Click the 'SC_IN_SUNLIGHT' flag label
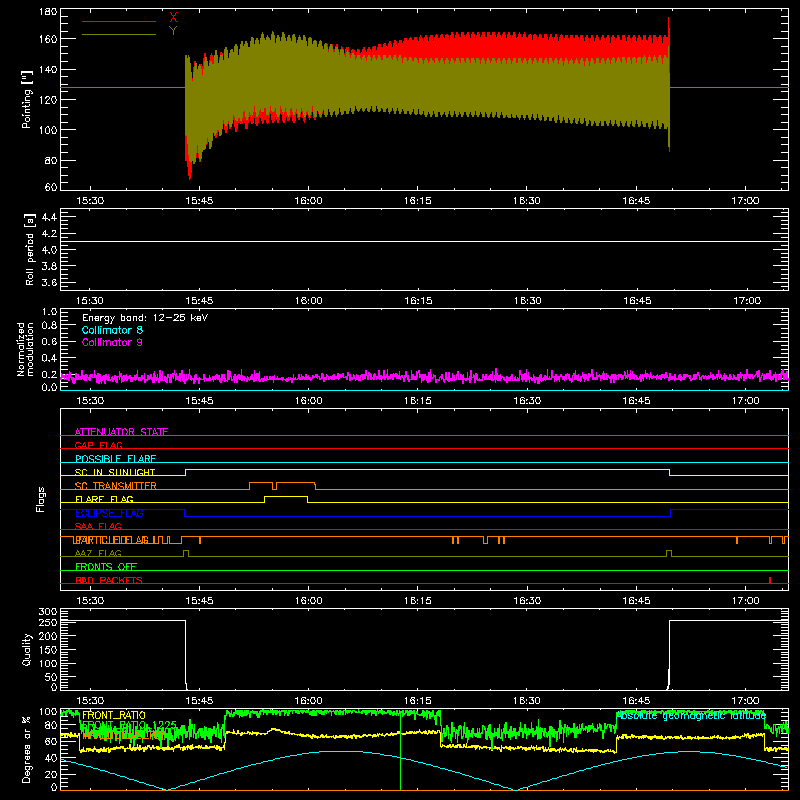 click(x=115, y=471)
